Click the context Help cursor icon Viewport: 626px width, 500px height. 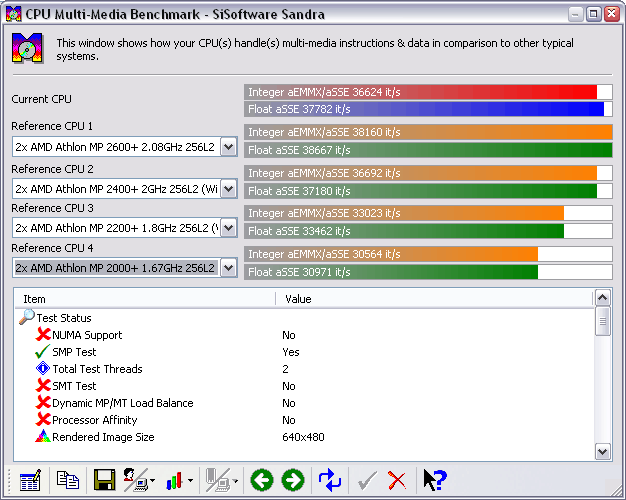[x=434, y=480]
